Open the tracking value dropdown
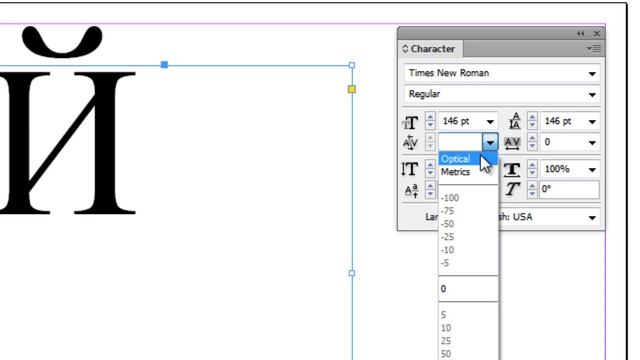This screenshot has width=640, height=360. (592, 142)
